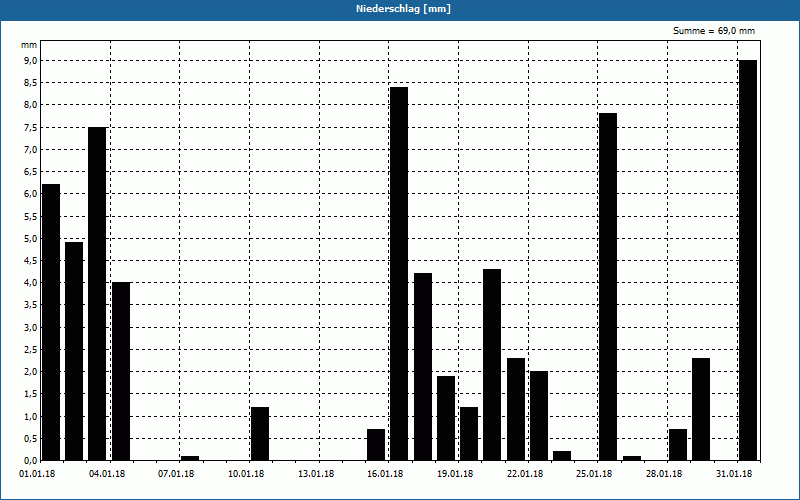800x500 pixels.
Task: Select the 1,9 mm bar before 19.01.18
Action: coord(446,418)
